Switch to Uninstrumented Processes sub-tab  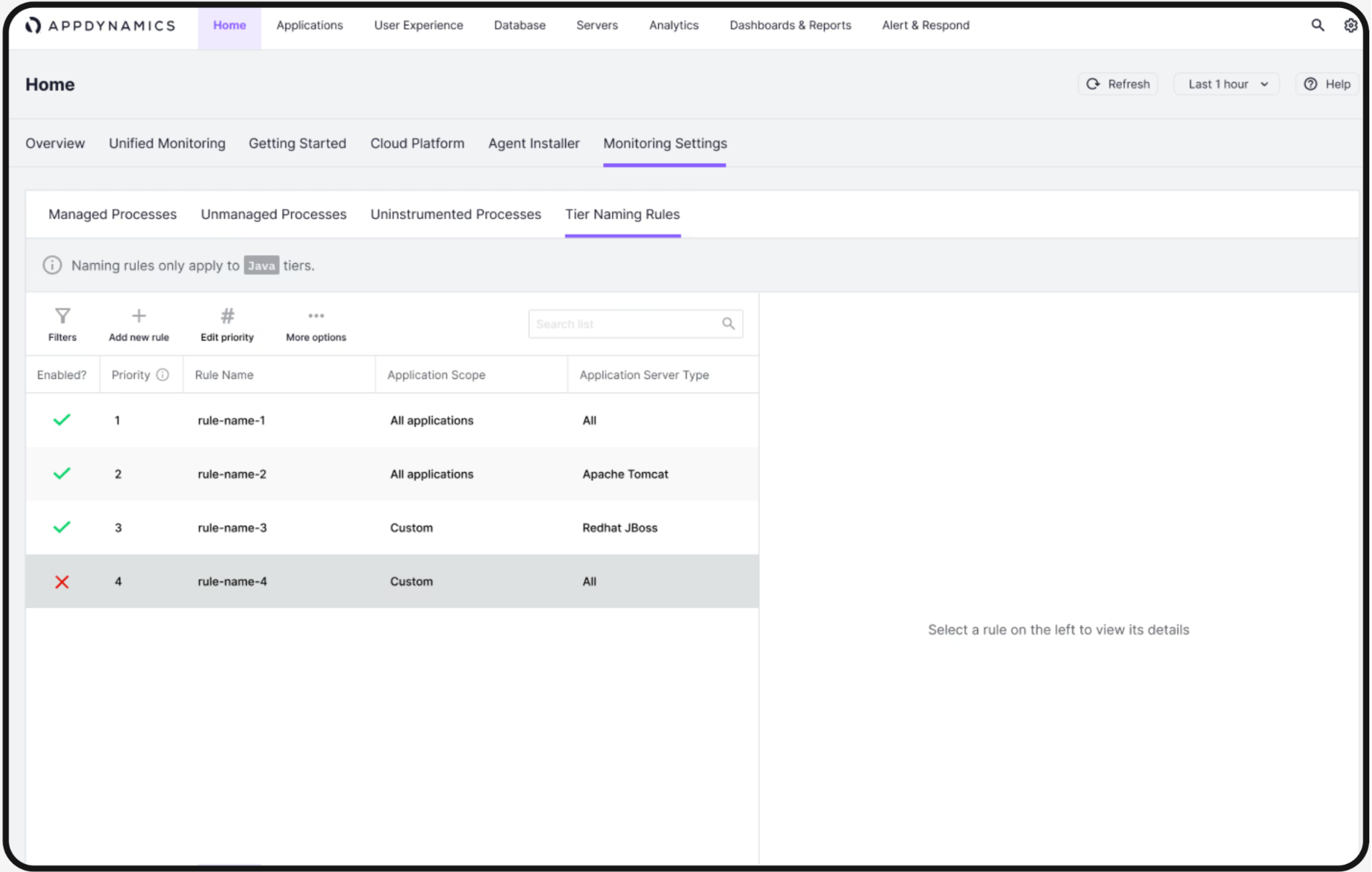[456, 214]
